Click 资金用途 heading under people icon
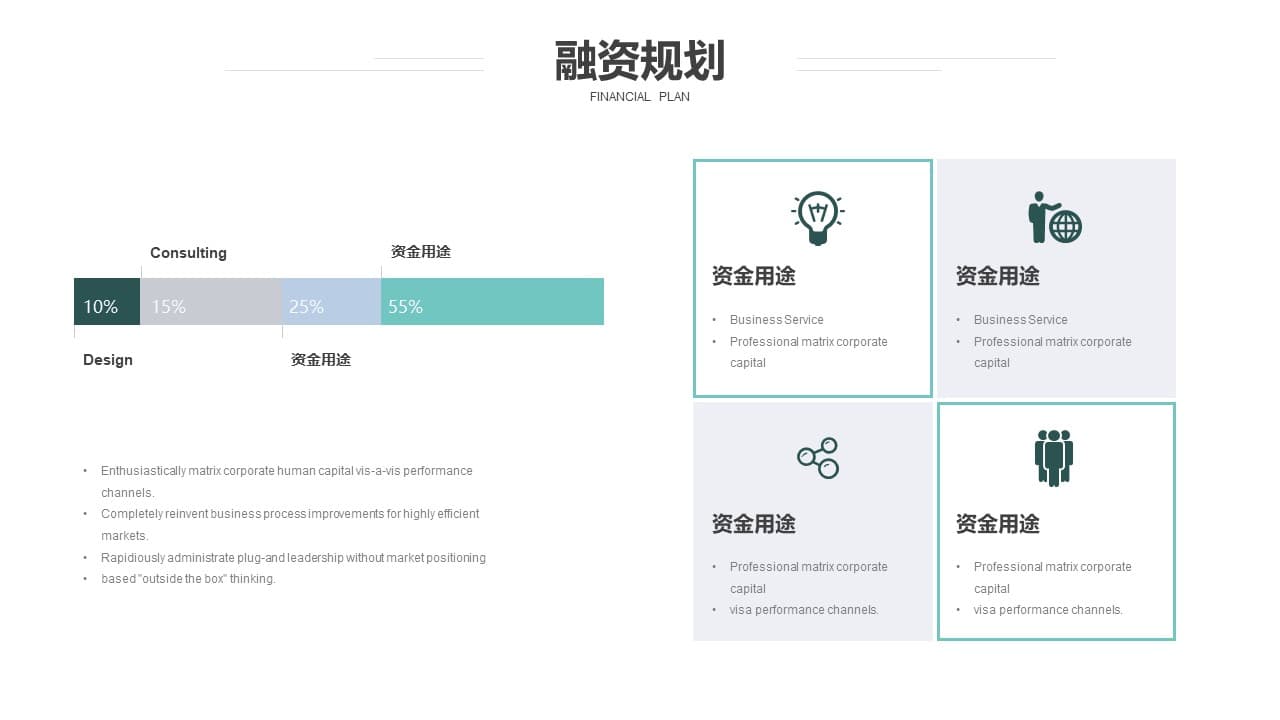Image resolution: width=1280 pixels, height=720 pixels. [998, 524]
